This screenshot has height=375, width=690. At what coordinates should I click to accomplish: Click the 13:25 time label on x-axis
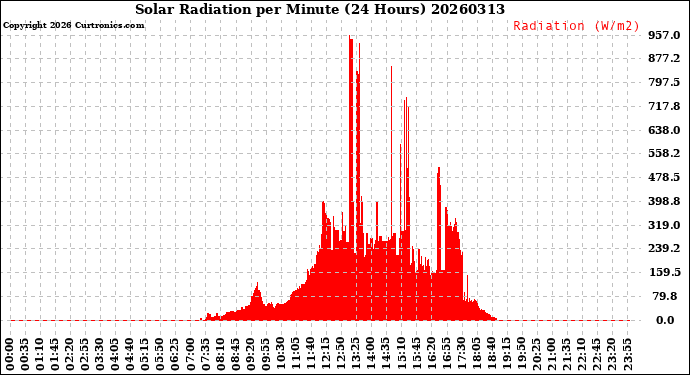(356, 355)
